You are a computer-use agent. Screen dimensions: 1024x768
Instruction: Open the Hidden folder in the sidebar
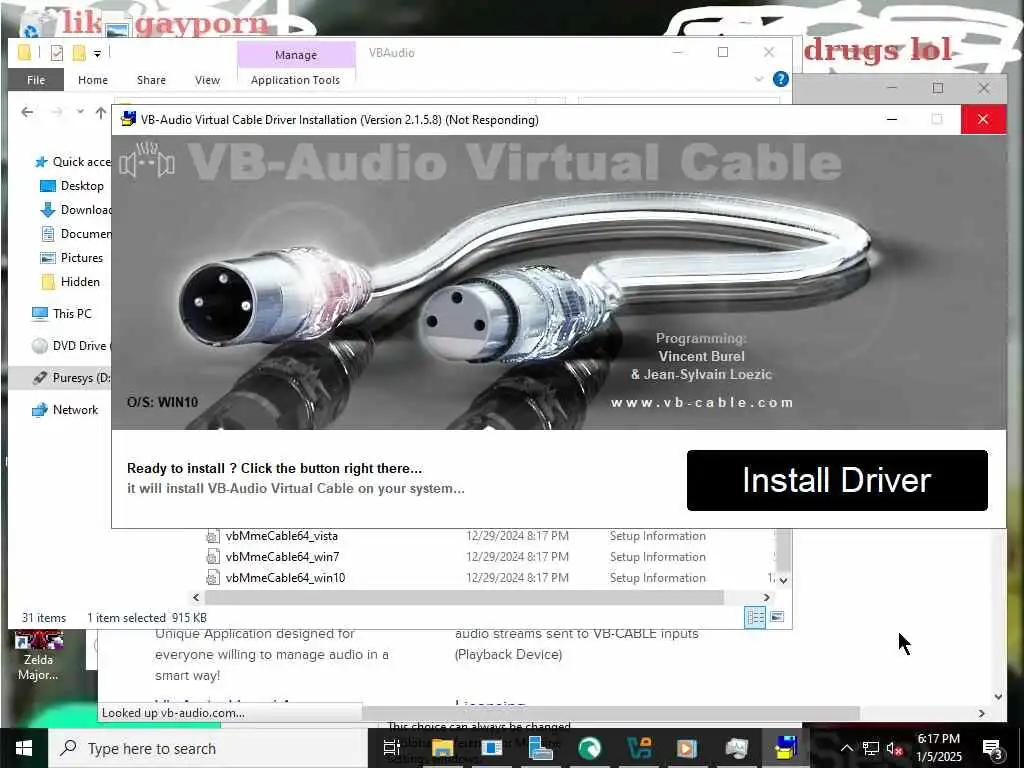pos(71,282)
